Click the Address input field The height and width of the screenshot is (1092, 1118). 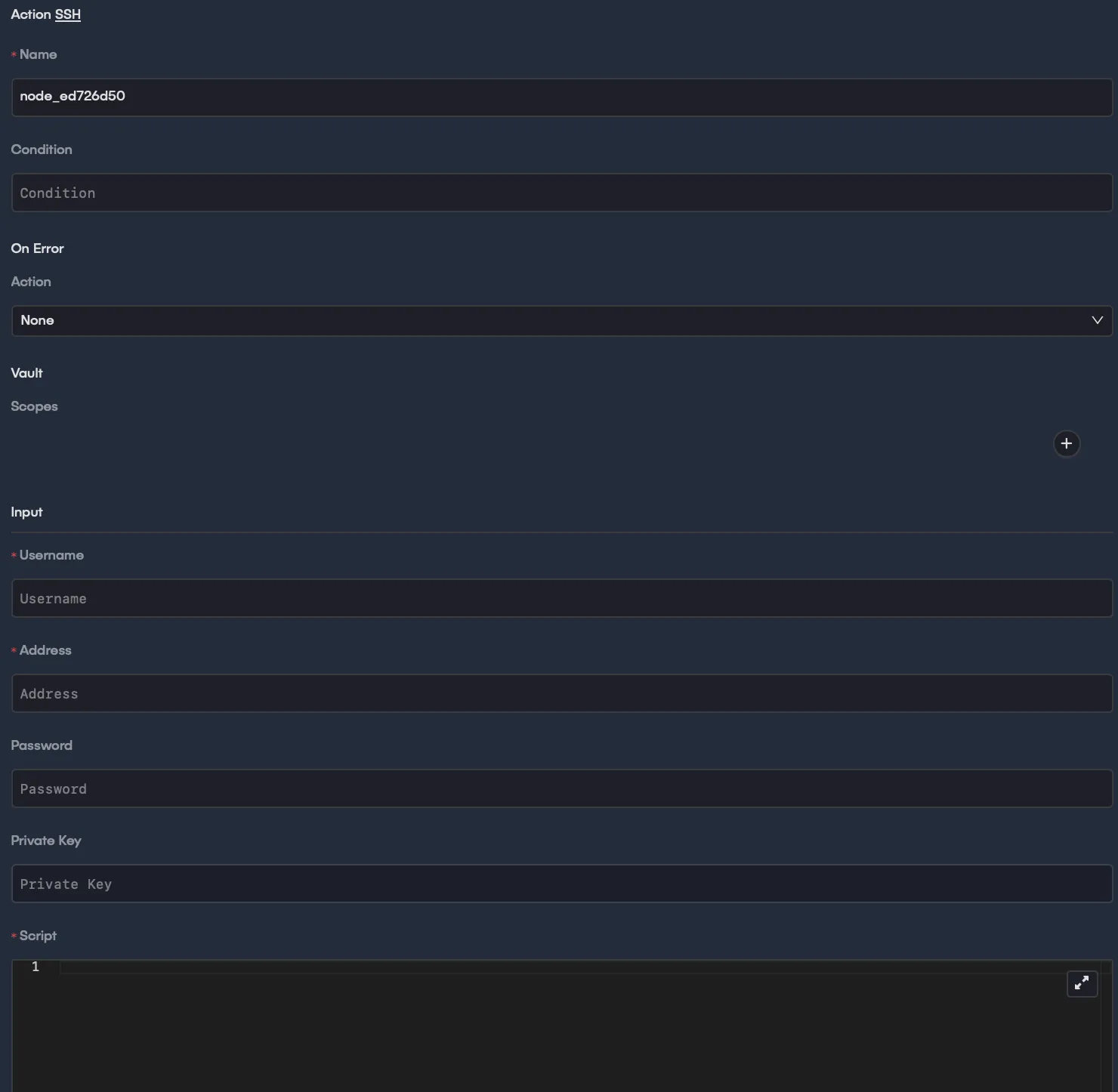(x=561, y=693)
